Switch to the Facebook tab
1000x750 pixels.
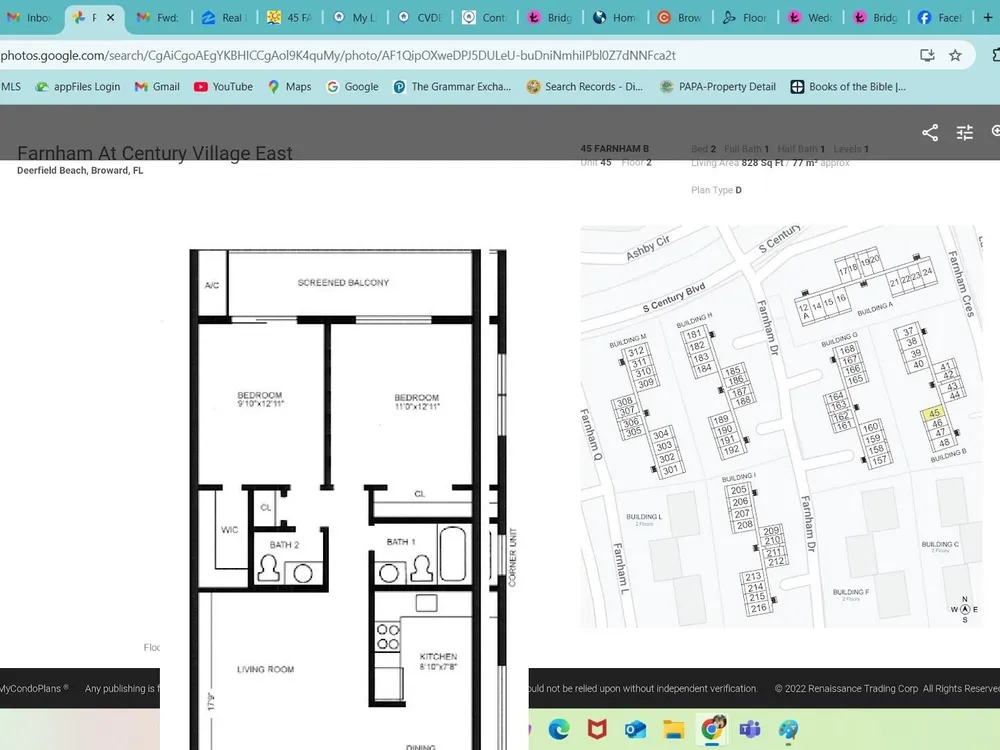pyautogui.click(x=941, y=18)
